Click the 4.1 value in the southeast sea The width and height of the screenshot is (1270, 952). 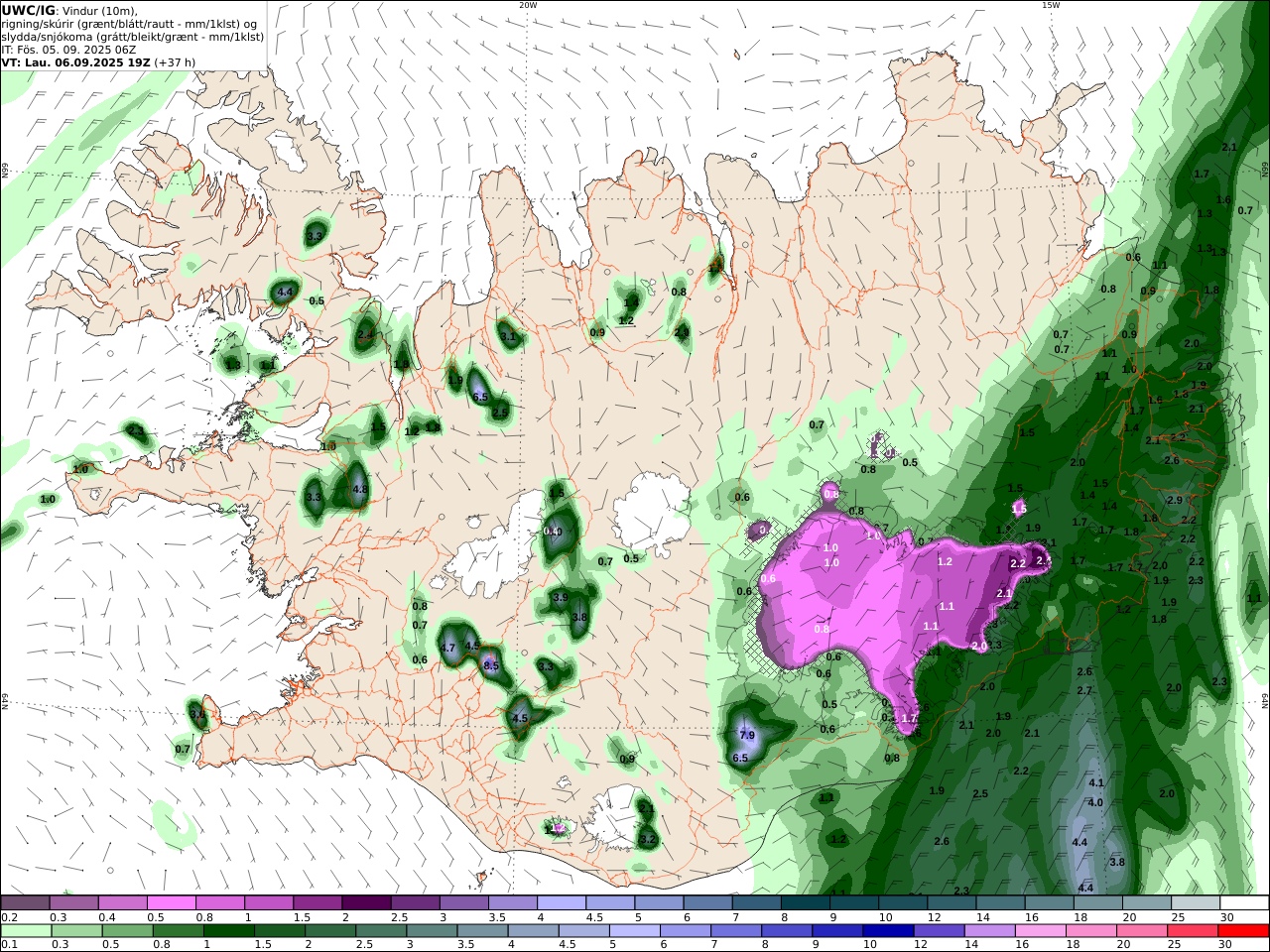[x=1096, y=783]
